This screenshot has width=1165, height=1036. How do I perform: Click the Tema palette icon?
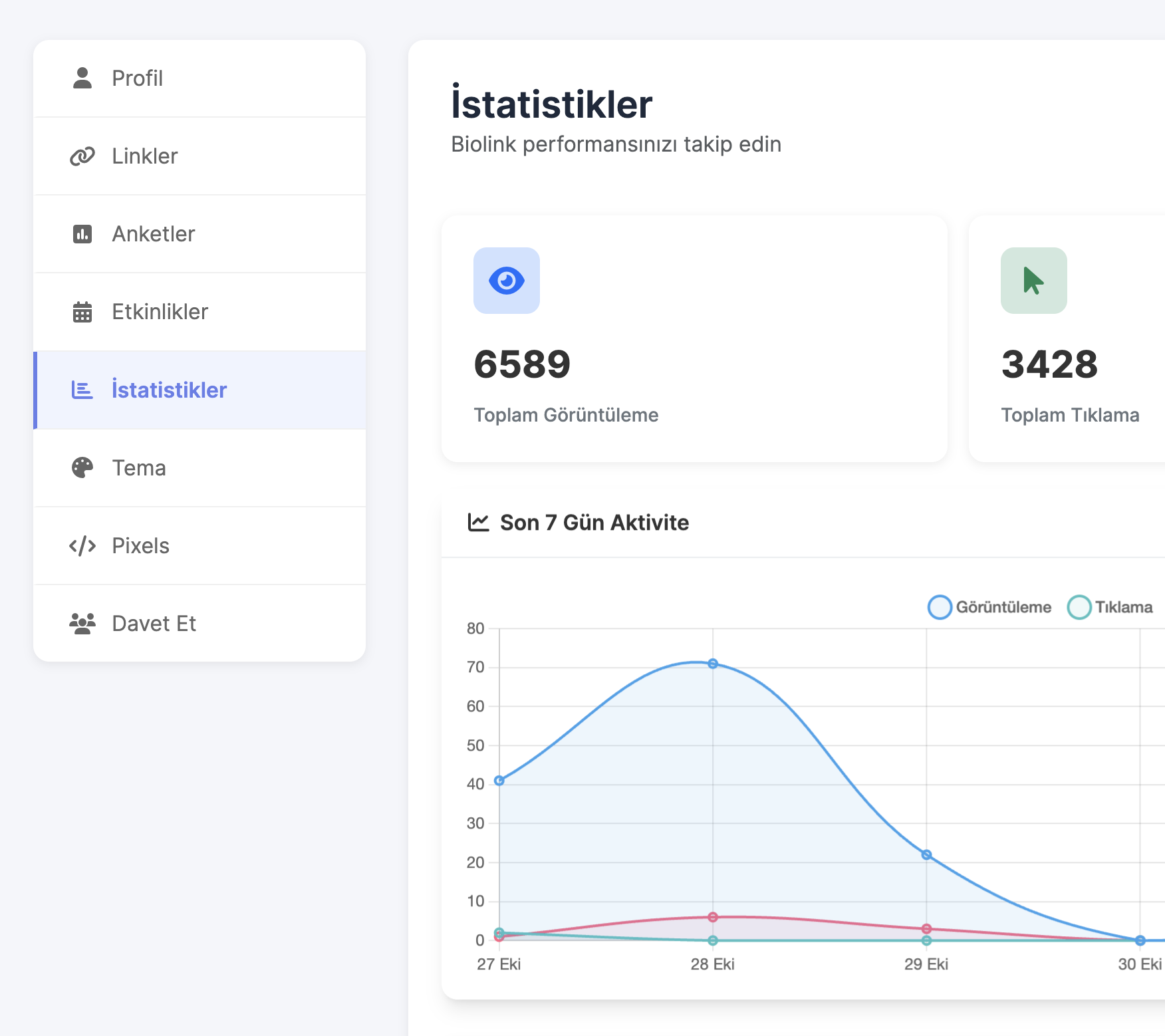82,468
